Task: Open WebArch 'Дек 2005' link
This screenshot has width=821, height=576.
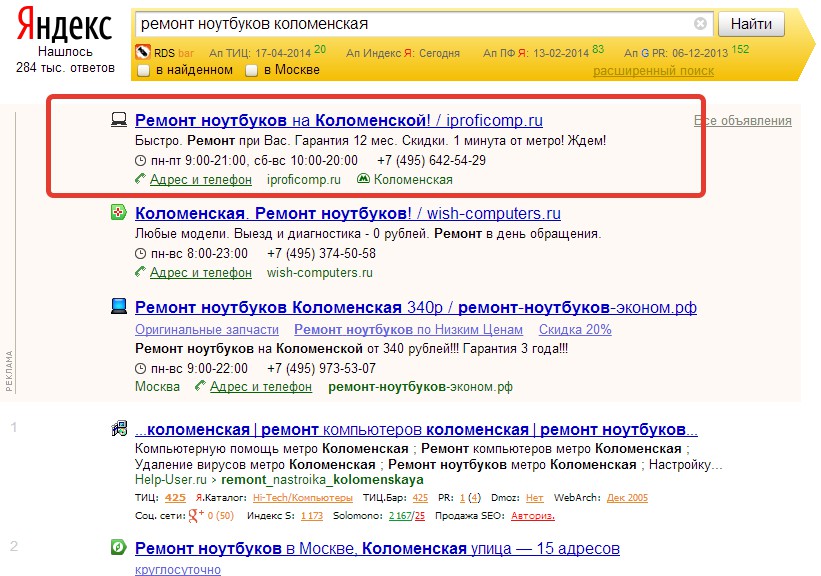Action: coord(627,497)
